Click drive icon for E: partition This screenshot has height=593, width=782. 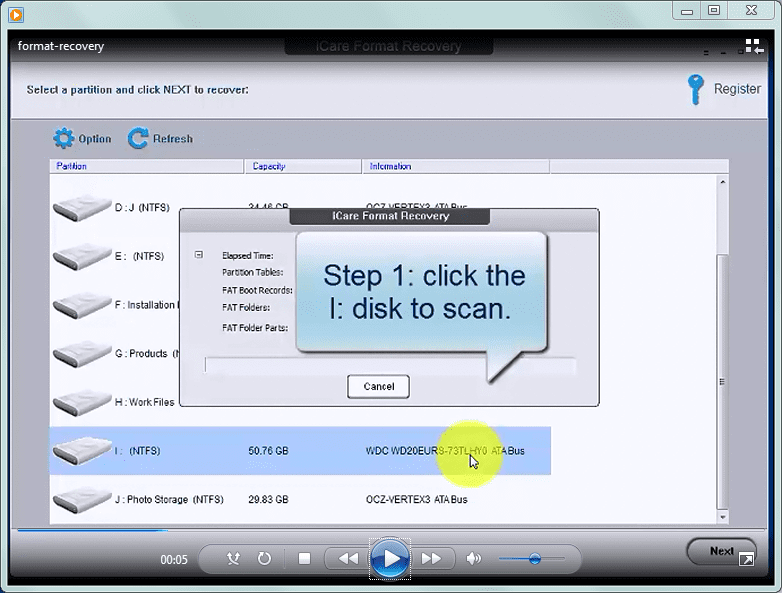[x=82, y=256]
